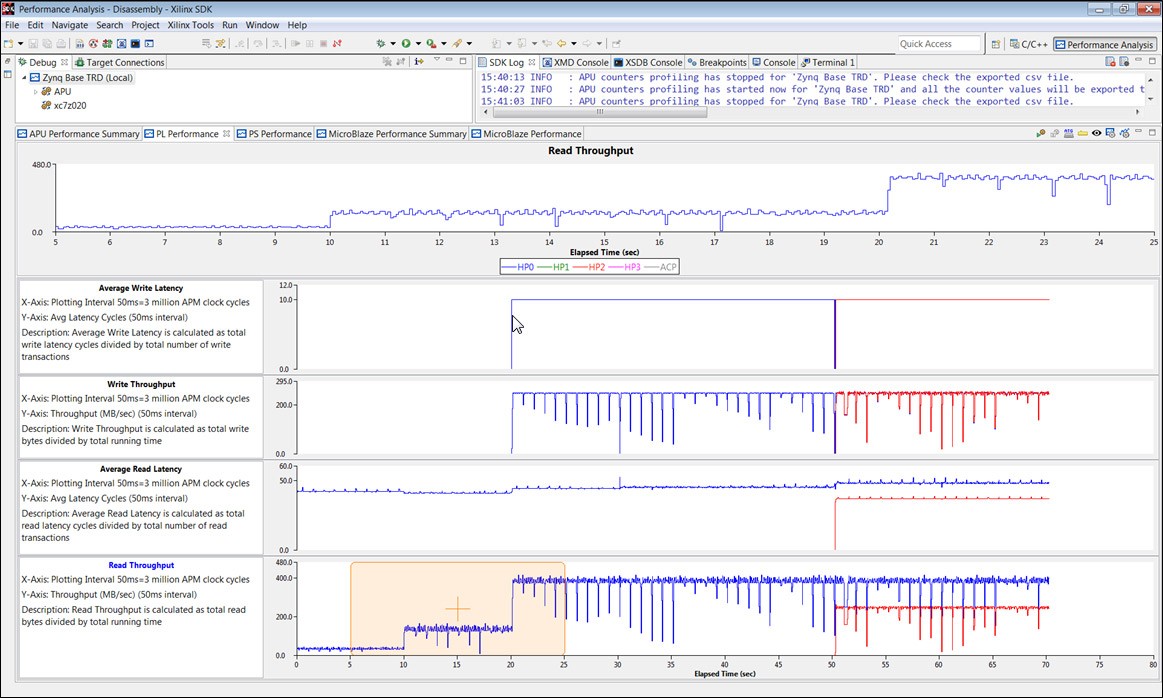Switch to the C/C++ perspective

(x=1029, y=45)
